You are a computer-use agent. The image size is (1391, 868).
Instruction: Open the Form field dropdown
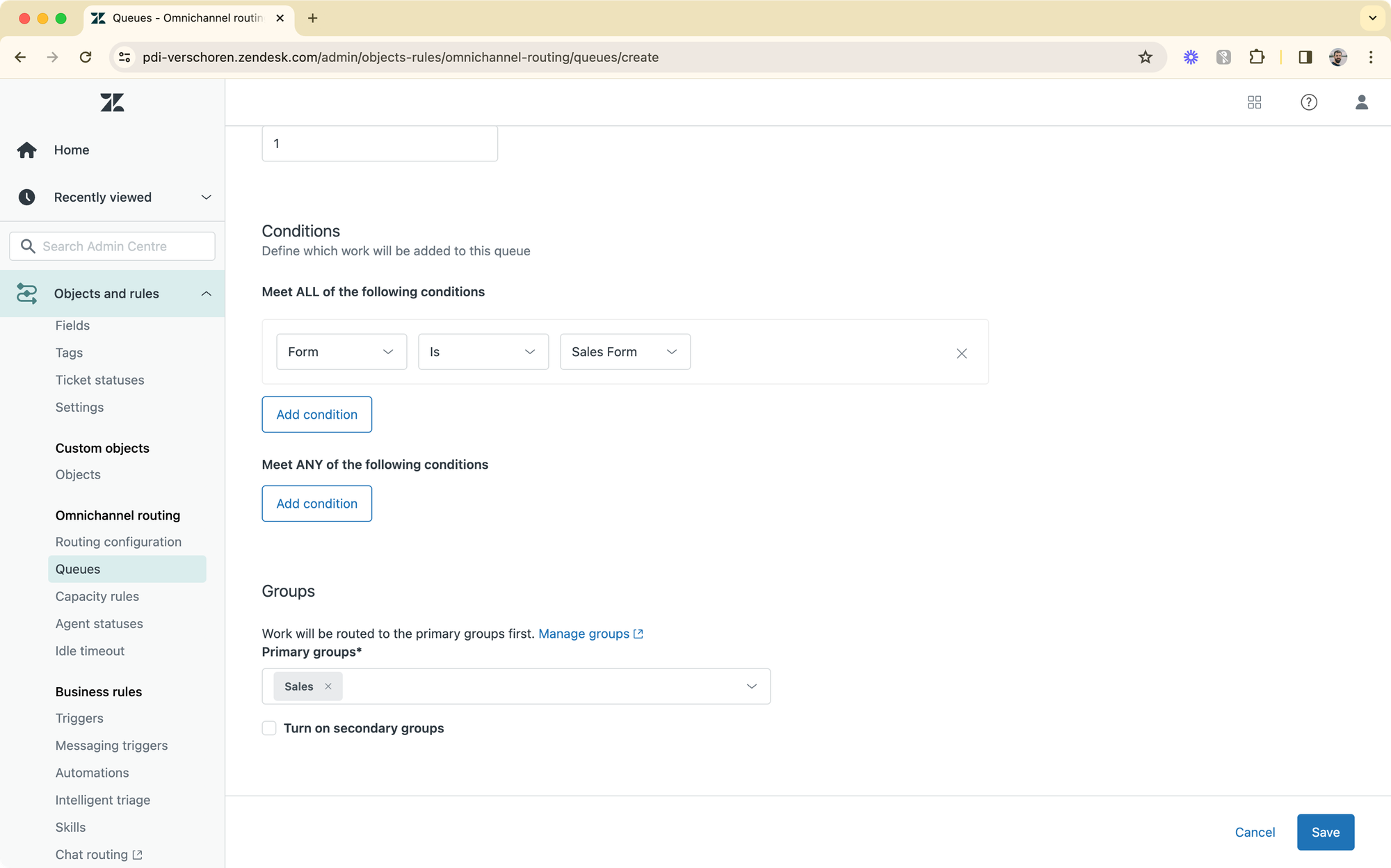(341, 352)
